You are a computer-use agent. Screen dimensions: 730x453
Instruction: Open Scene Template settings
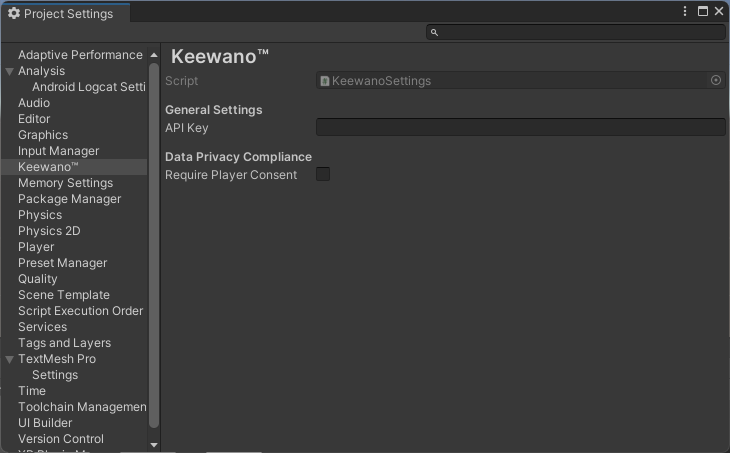point(64,295)
